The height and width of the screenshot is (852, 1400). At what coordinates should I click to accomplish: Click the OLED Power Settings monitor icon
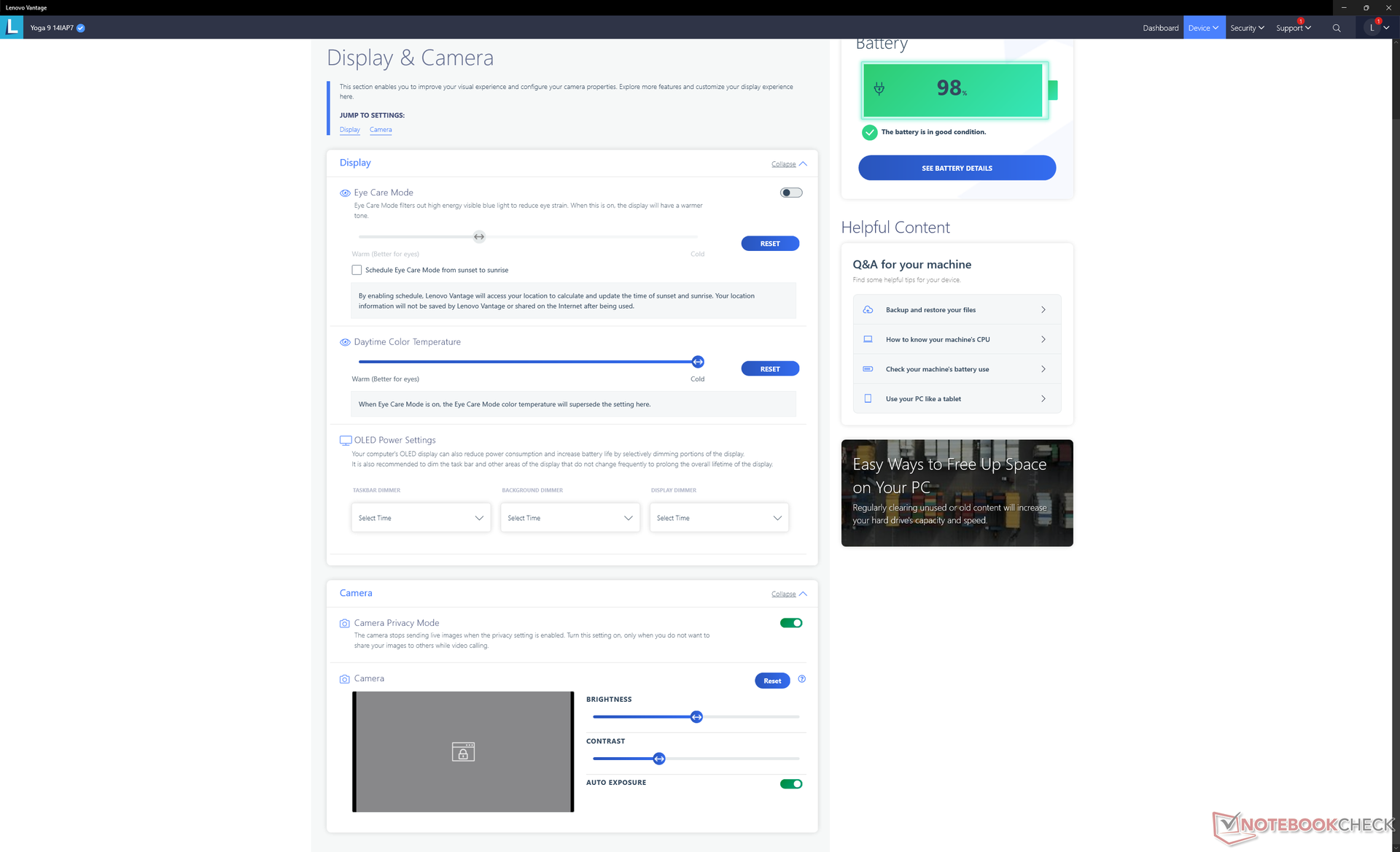tap(346, 441)
